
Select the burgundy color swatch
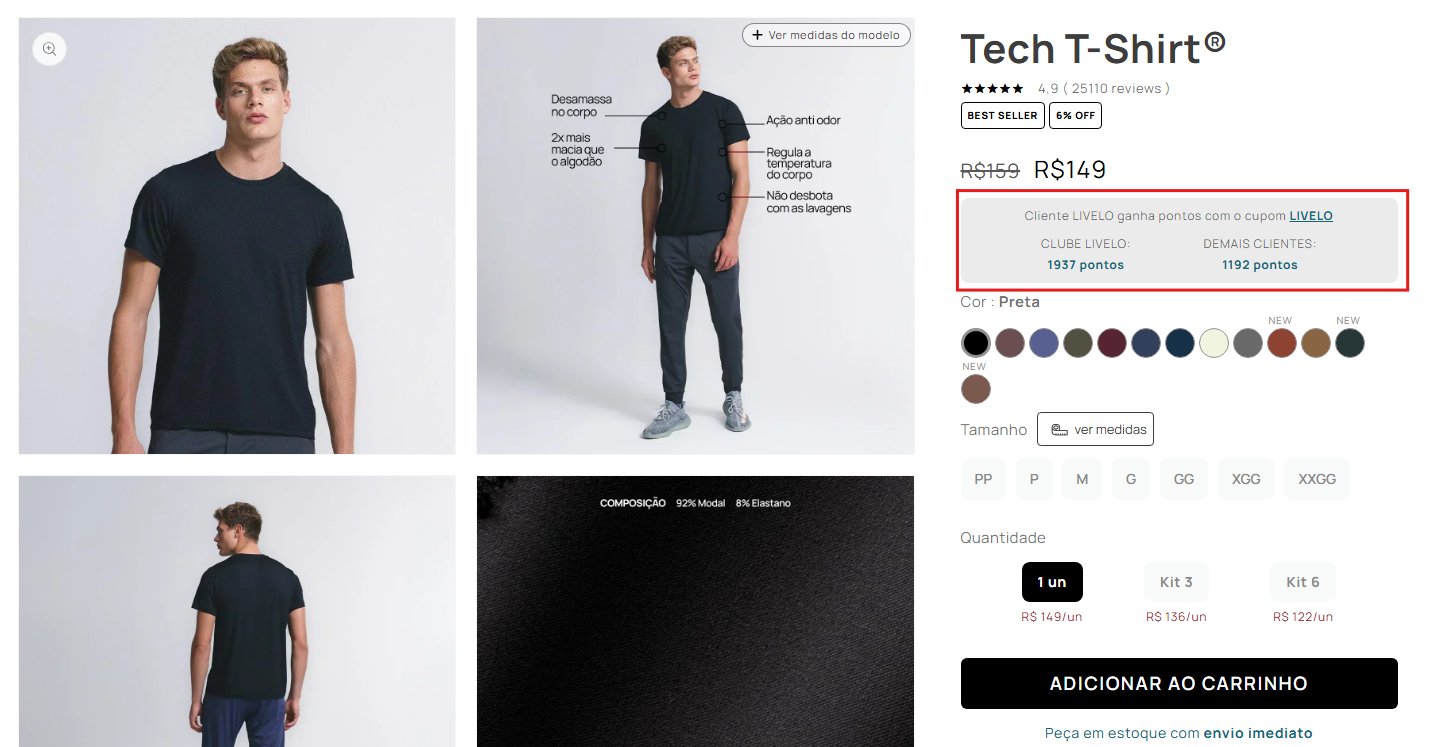coord(1112,343)
